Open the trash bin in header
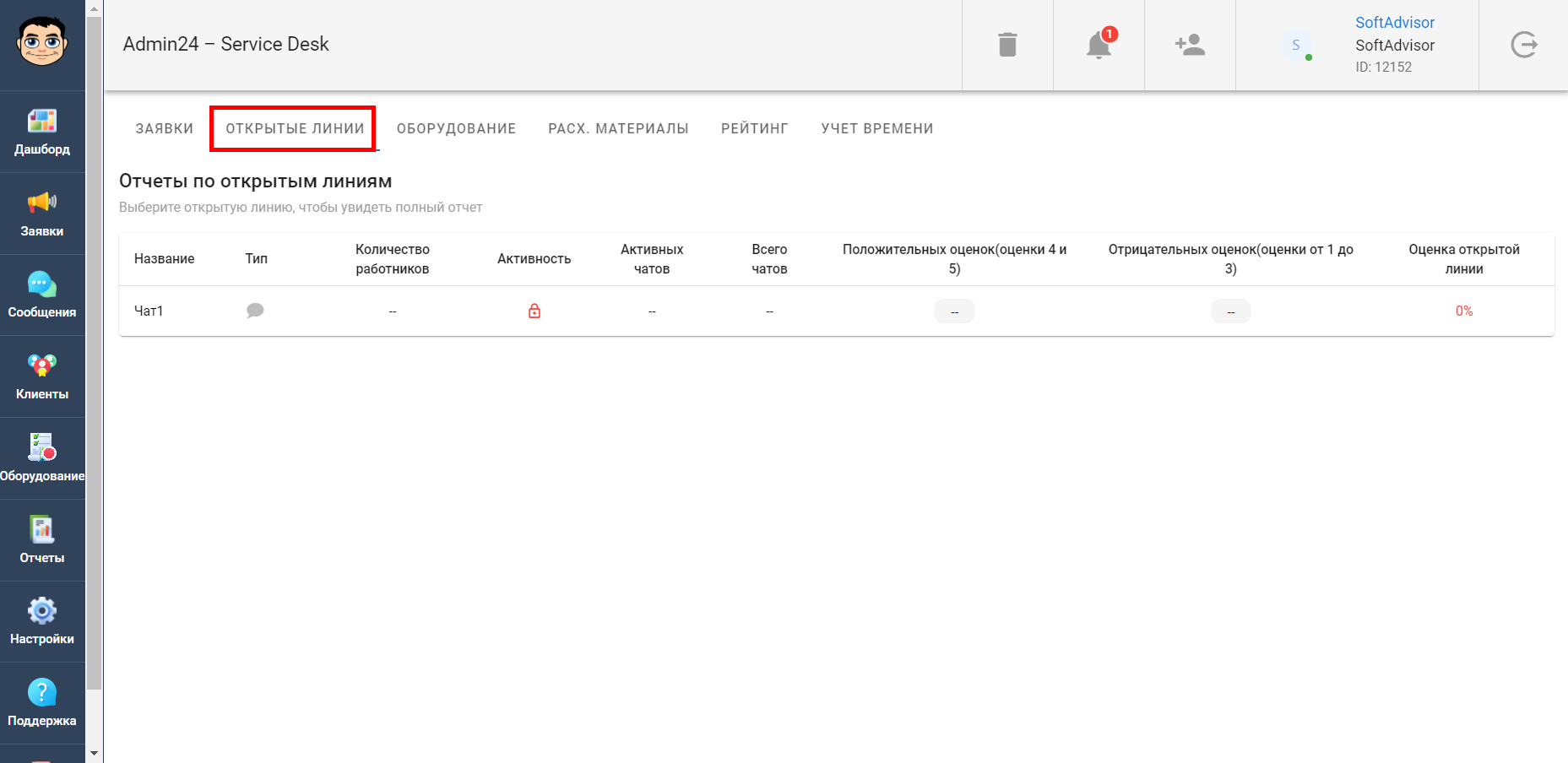The image size is (1568, 763). click(1007, 45)
